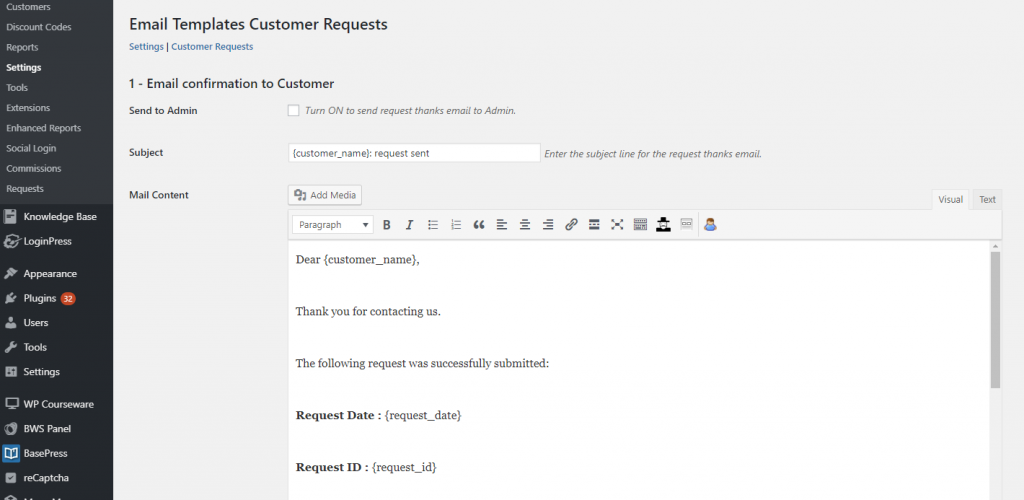The image size is (1024, 500).
Task: Click 'Thank you for contacting us.' text
Action: click(x=368, y=311)
